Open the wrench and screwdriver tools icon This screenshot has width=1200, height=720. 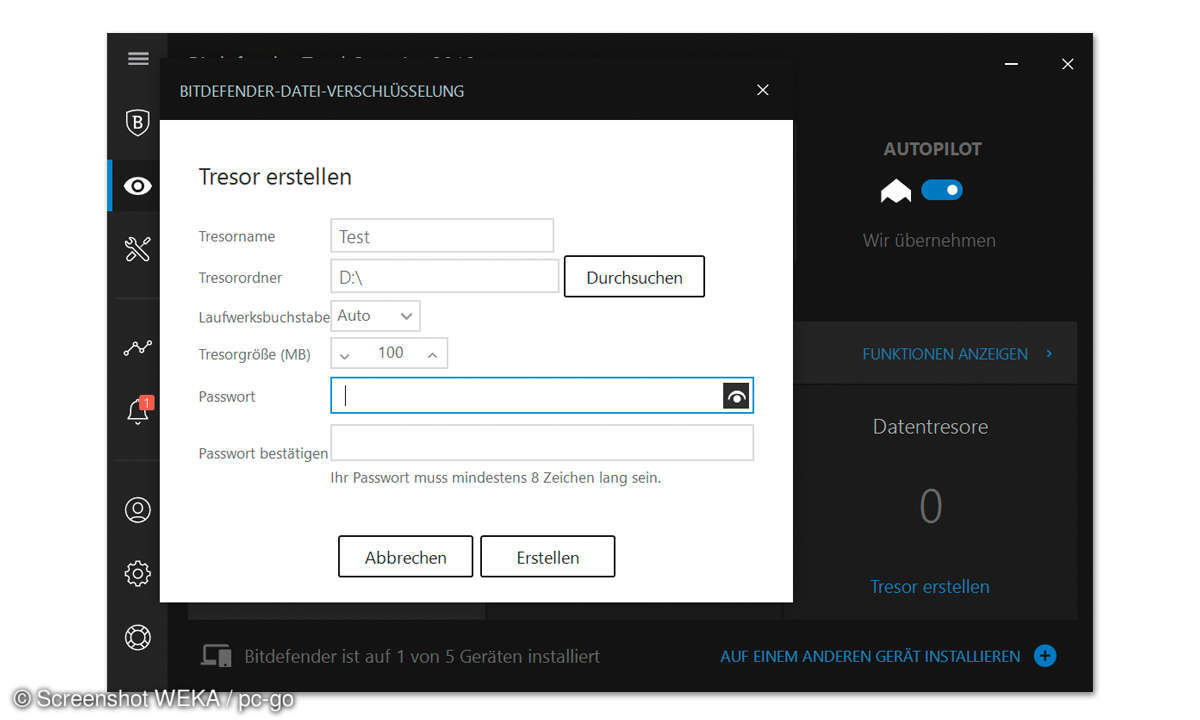(x=138, y=249)
